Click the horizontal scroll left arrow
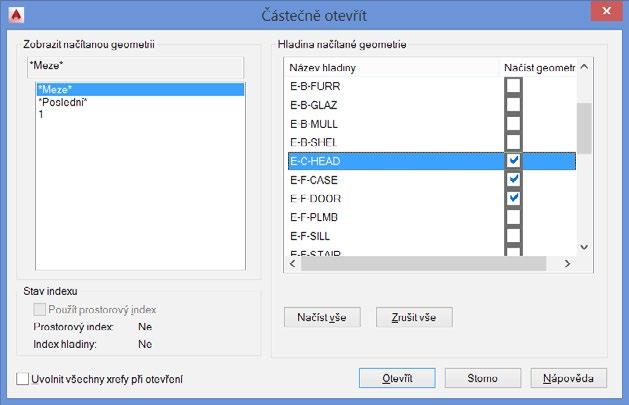This screenshot has width=629, height=405. pyautogui.click(x=293, y=264)
